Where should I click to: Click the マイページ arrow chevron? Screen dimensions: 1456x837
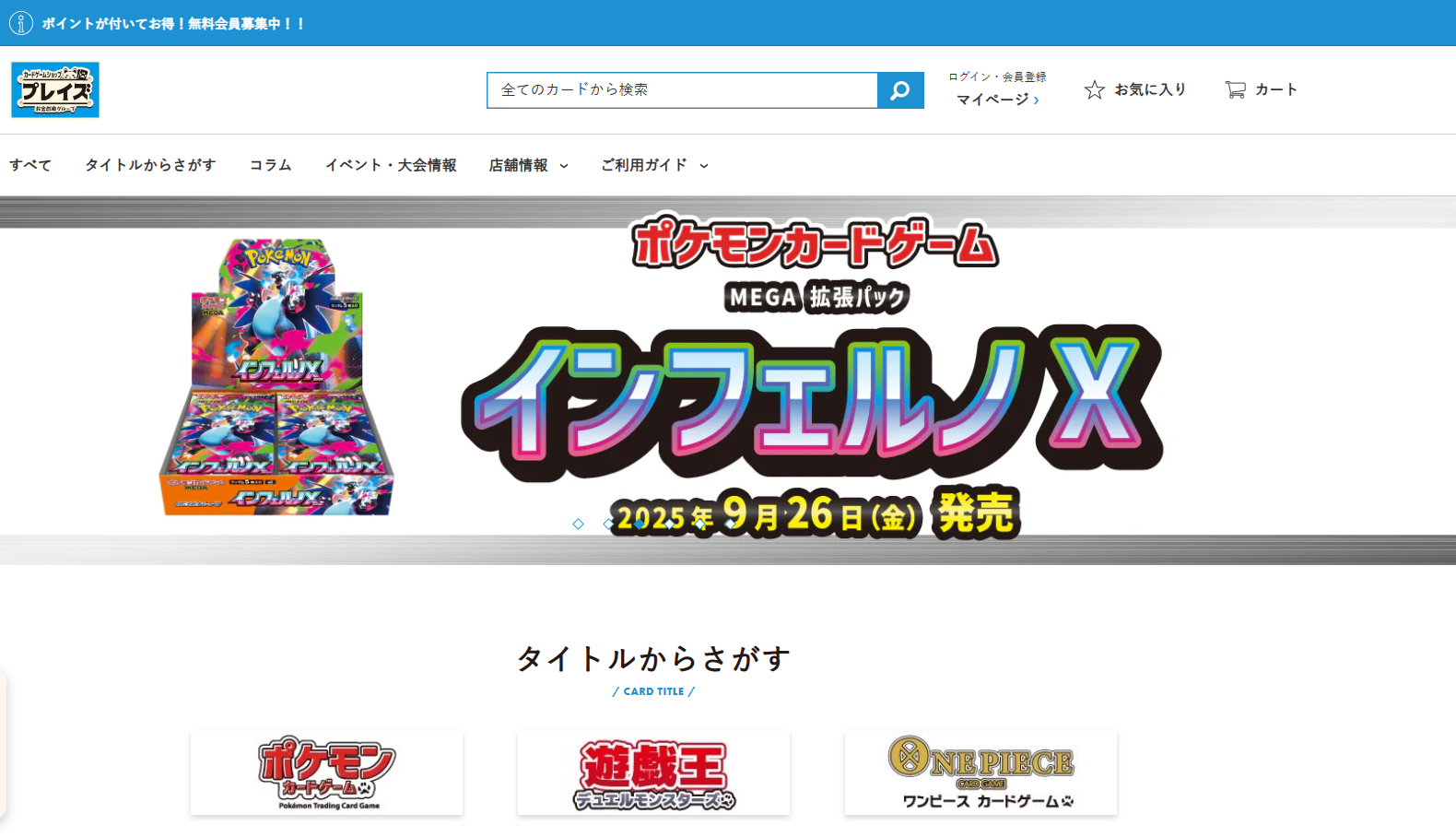[x=1037, y=100]
